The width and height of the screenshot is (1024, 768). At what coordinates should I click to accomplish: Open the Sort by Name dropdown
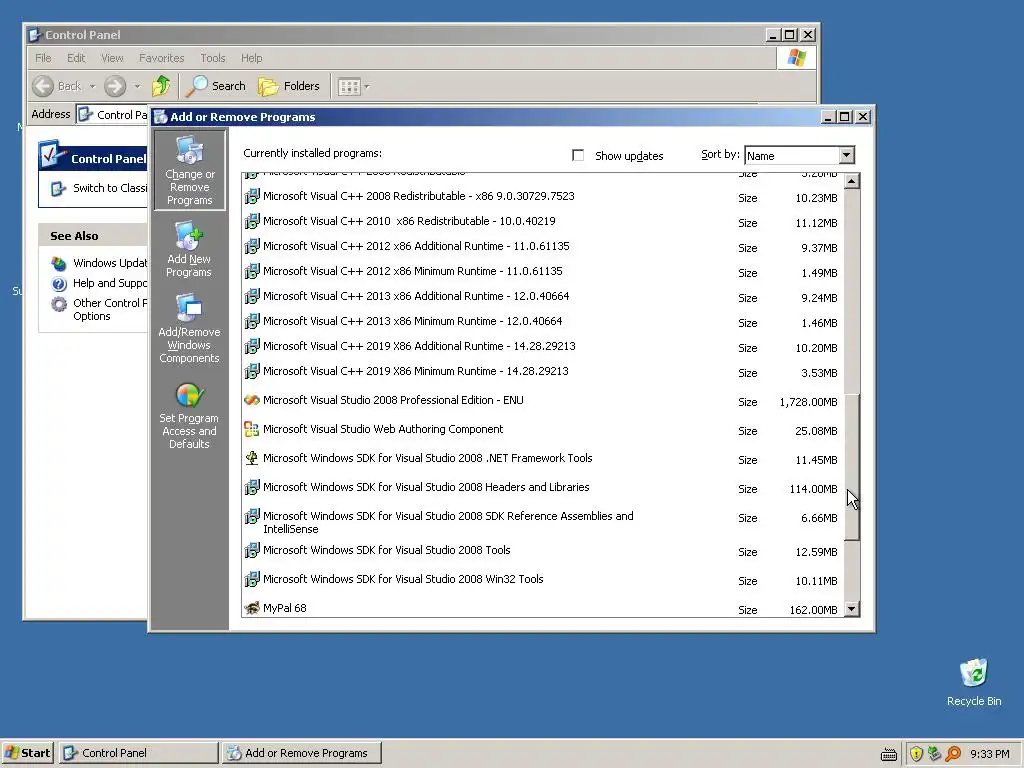point(846,155)
